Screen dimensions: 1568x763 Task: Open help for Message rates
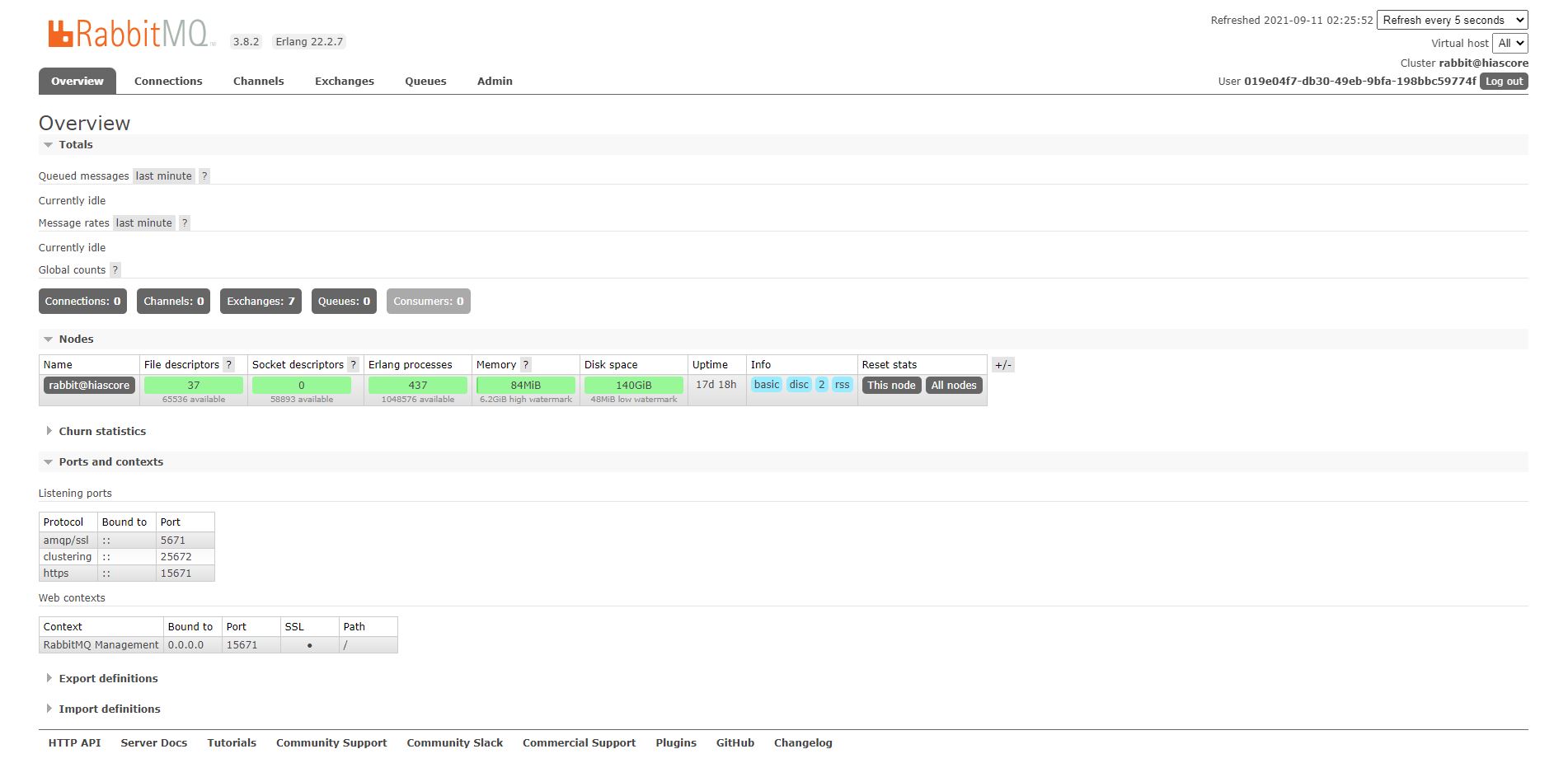pos(185,222)
